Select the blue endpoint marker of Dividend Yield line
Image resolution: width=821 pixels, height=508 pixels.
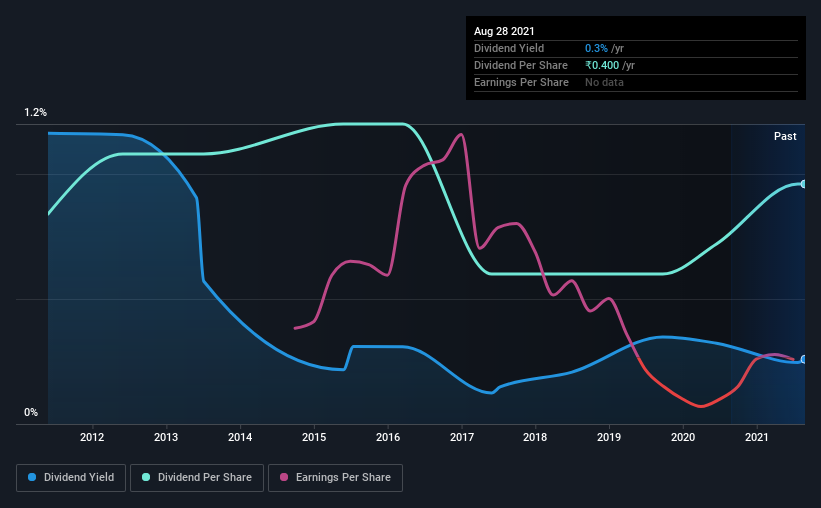click(803, 359)
